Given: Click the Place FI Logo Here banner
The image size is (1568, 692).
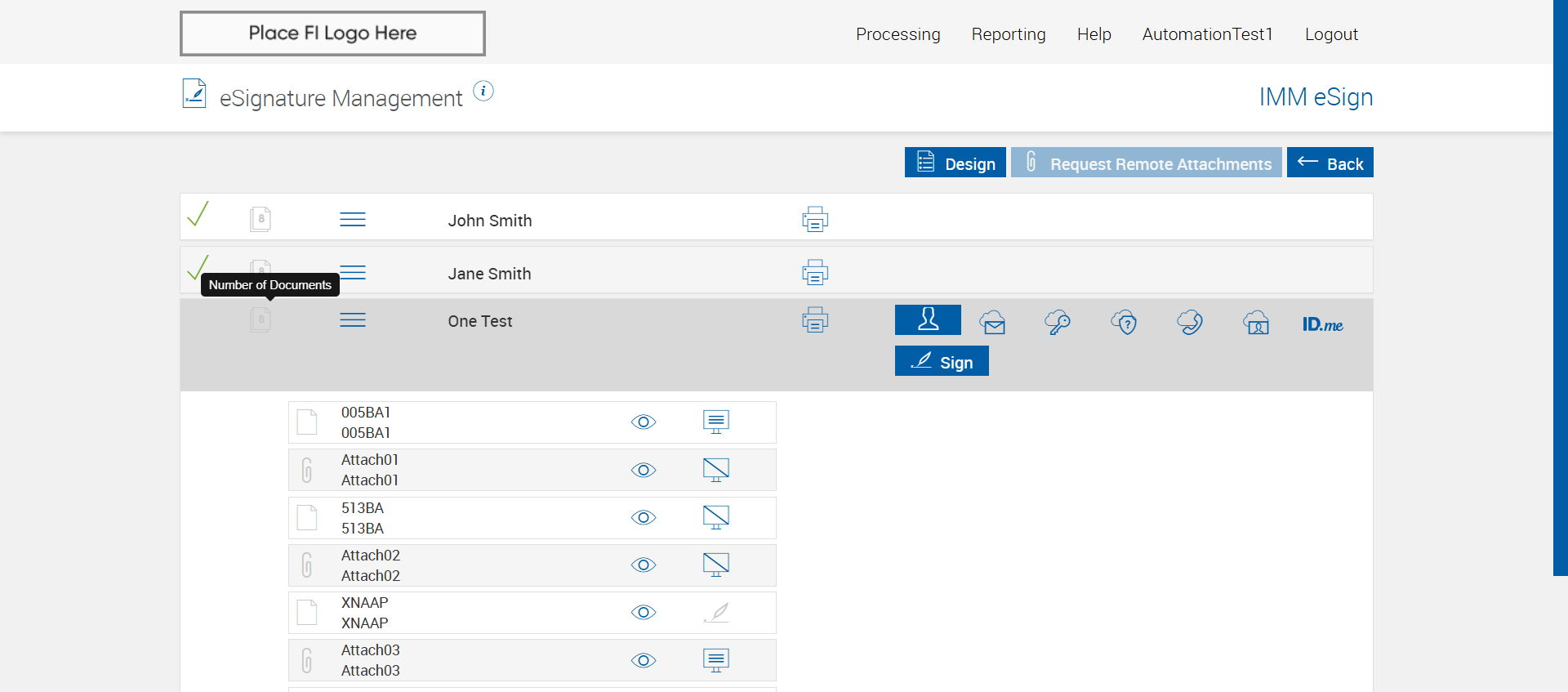Looking at the screenshot, I should [x=332, y=33].
